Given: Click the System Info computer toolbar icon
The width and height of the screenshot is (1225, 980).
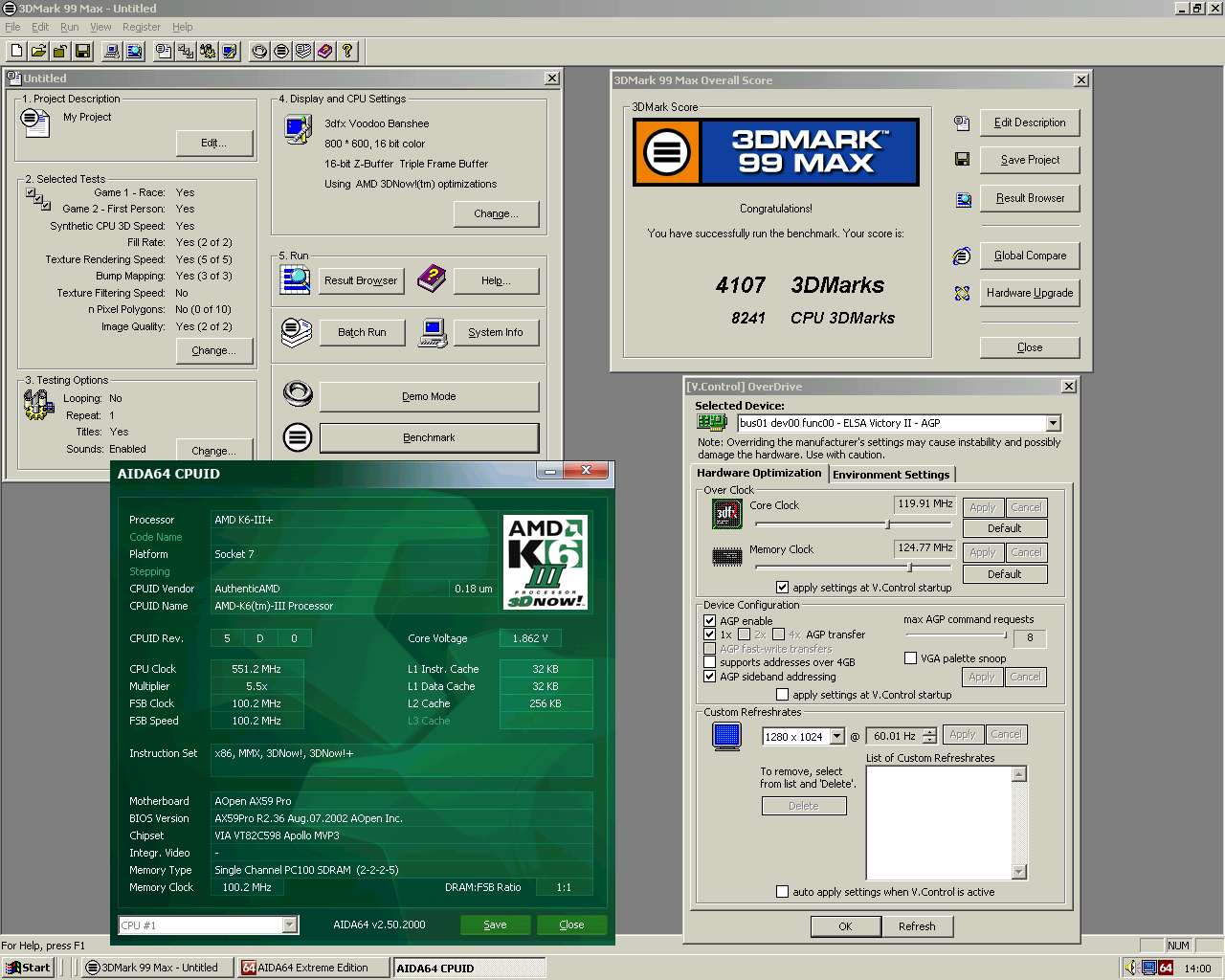Looking at the screenshot, I should click(112, 51).
